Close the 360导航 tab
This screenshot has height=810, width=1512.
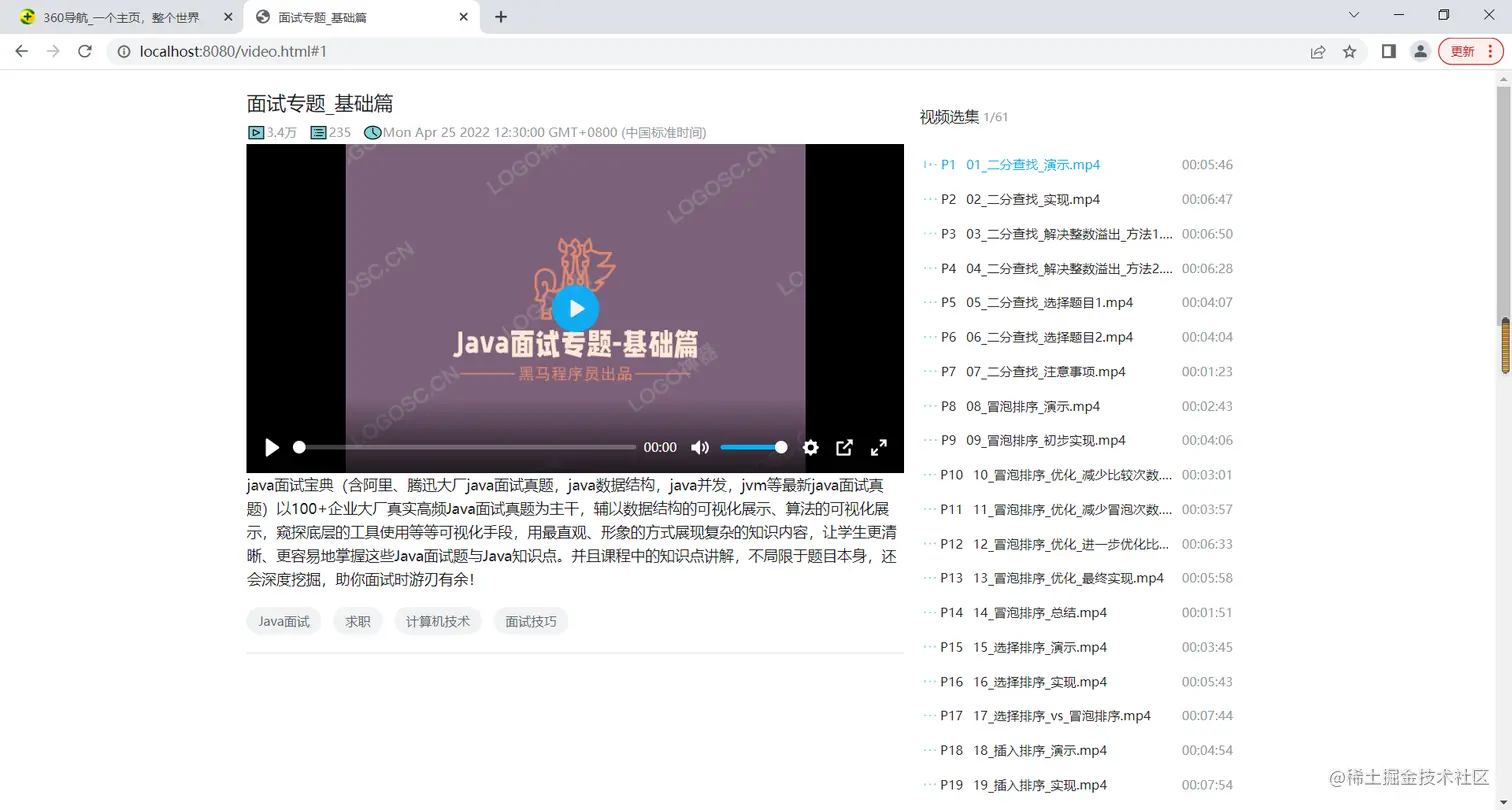227,17
